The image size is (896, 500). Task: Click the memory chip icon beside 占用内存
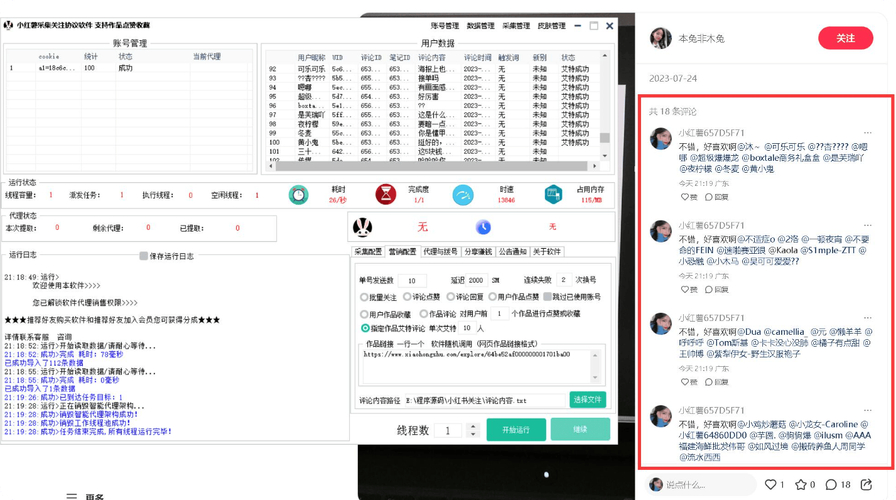coord(553,194)
